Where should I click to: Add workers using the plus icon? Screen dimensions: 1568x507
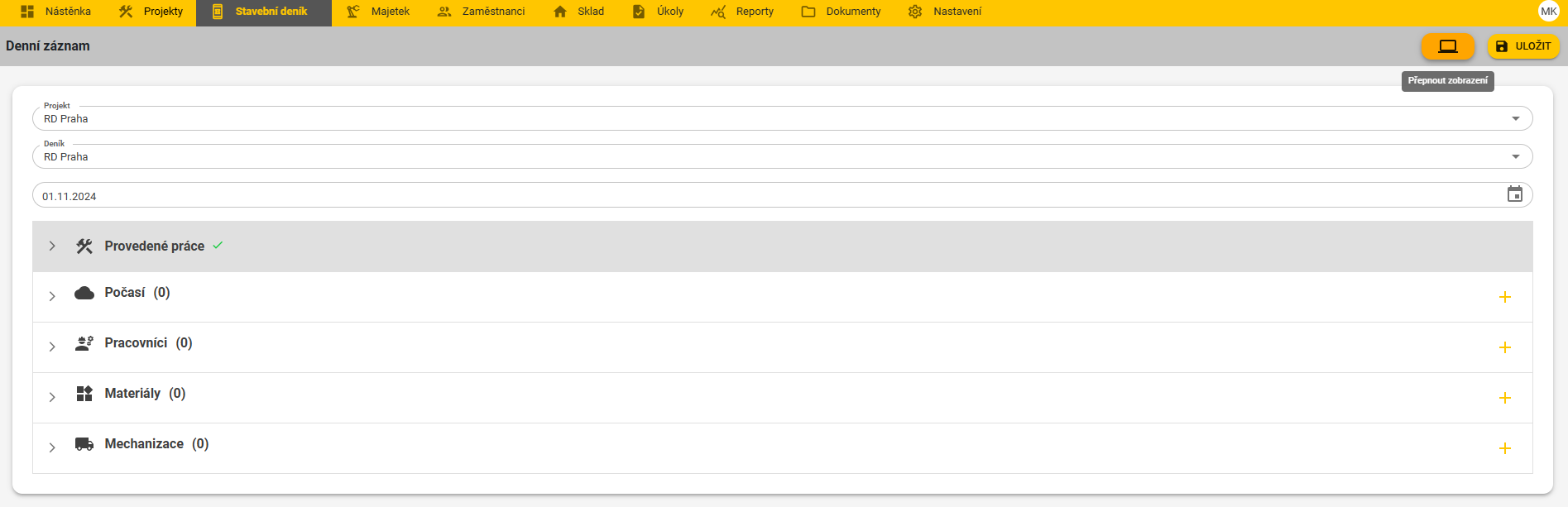pyautogui.click(x=1504, y=347)
